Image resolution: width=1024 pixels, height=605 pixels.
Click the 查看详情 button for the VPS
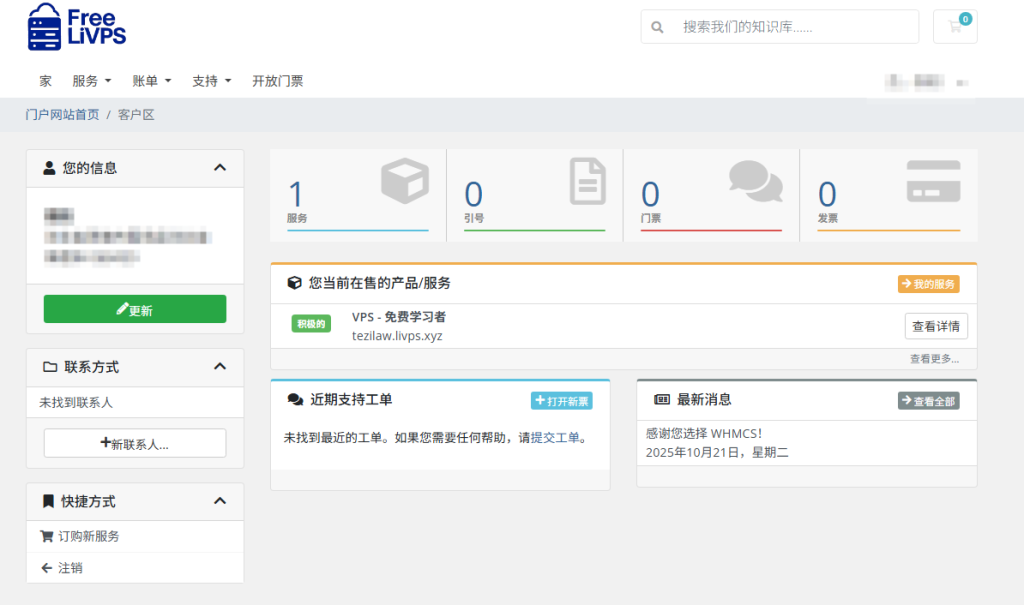(x=935, y=326)
